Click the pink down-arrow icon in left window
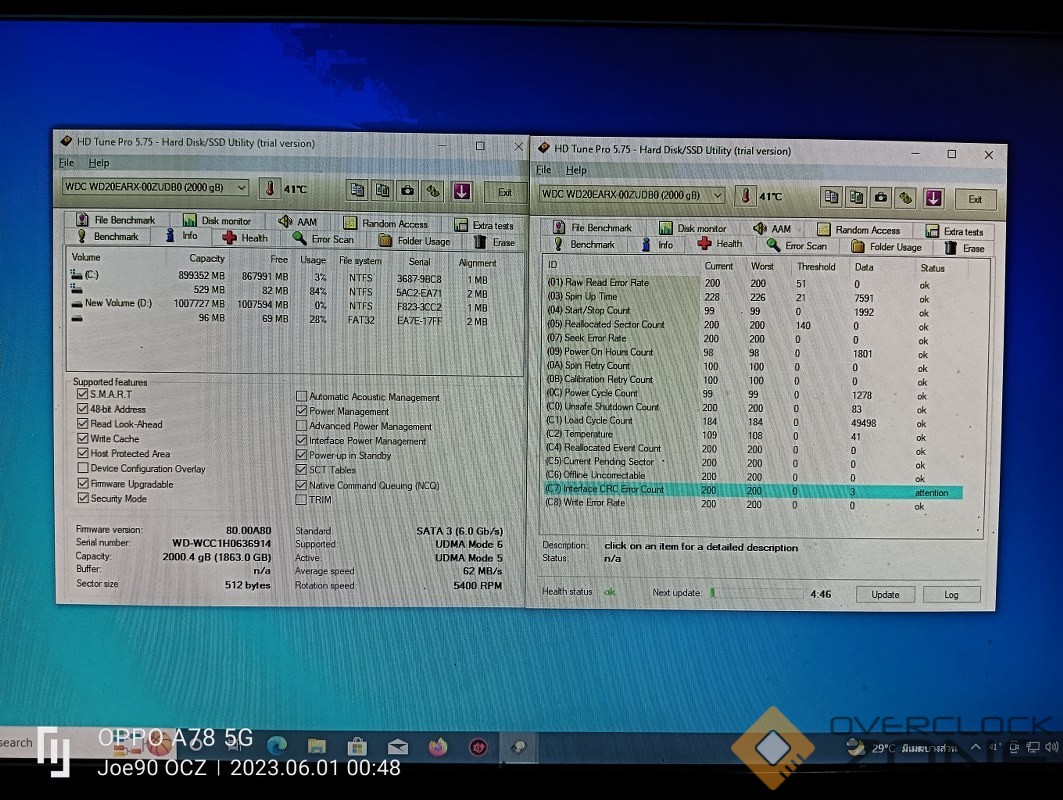 [462, 191]
